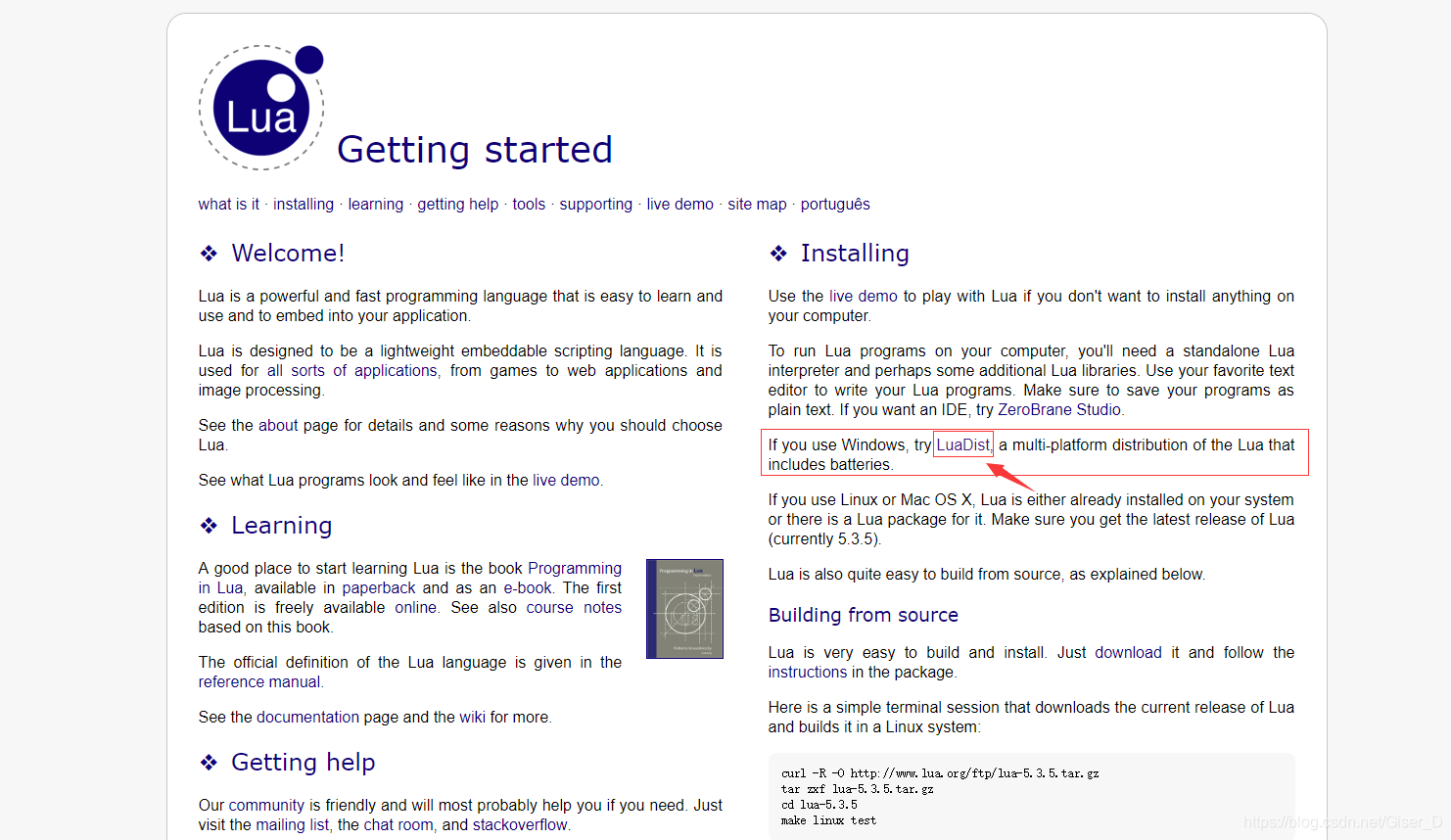1451x840 pixels.
Task: Click the 'make linux test' command line
Action: click(x=829, y=820)
